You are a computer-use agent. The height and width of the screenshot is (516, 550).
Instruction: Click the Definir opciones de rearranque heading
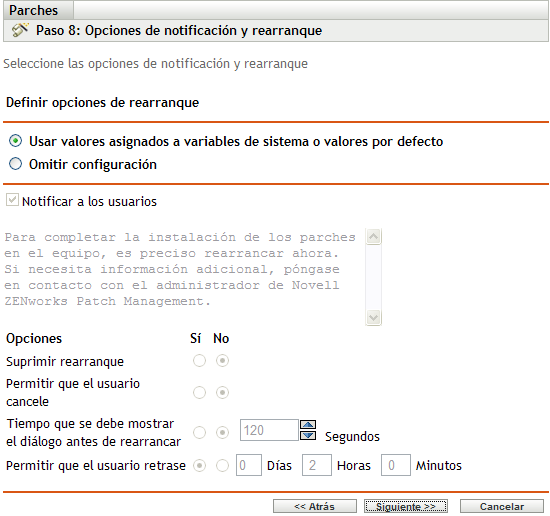(x=102, y=103)
